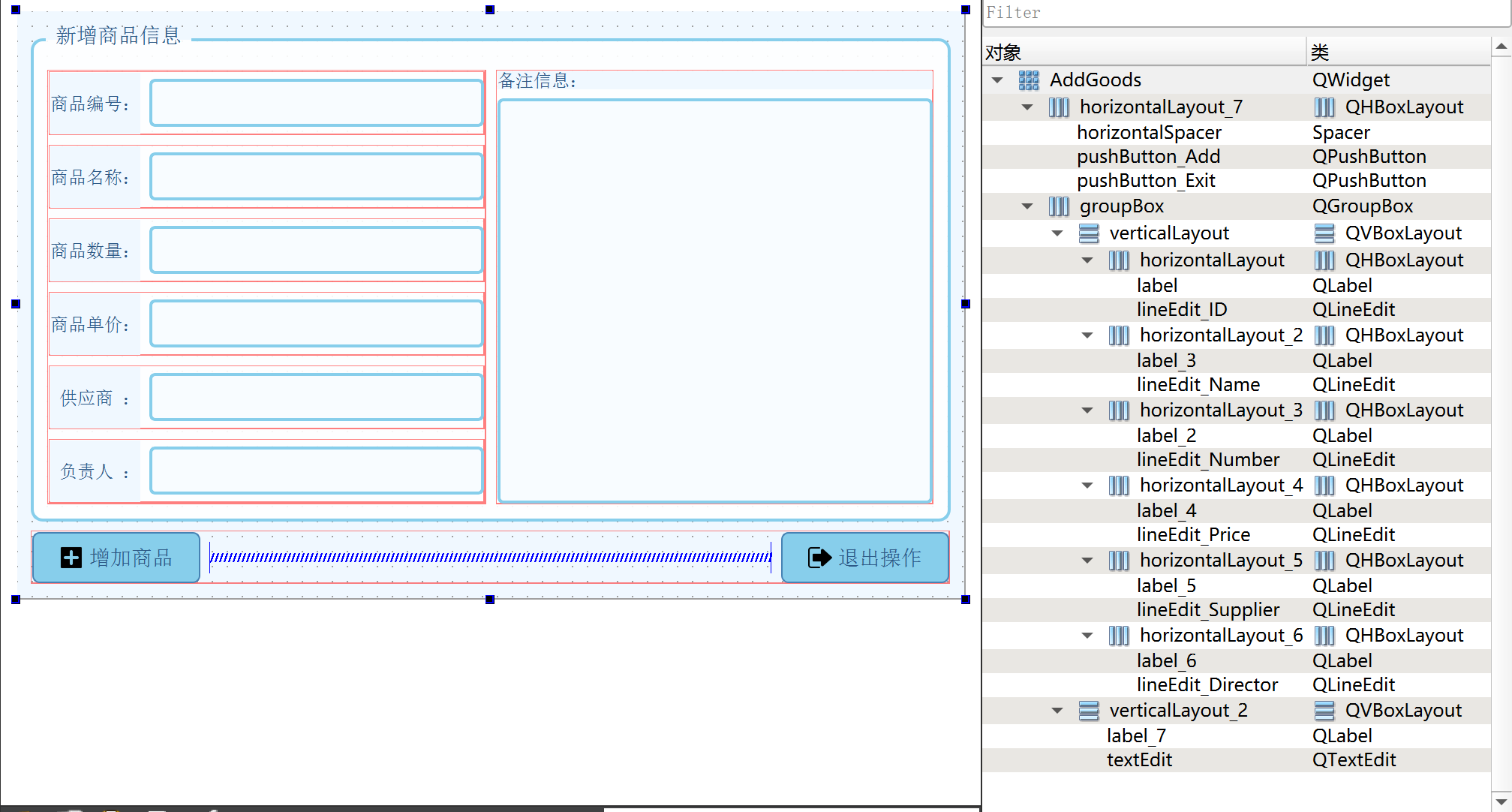Screen dimensions: 1512x812
Task: Click the plus icon on 增加商品 button
Action: pos(71,558)
